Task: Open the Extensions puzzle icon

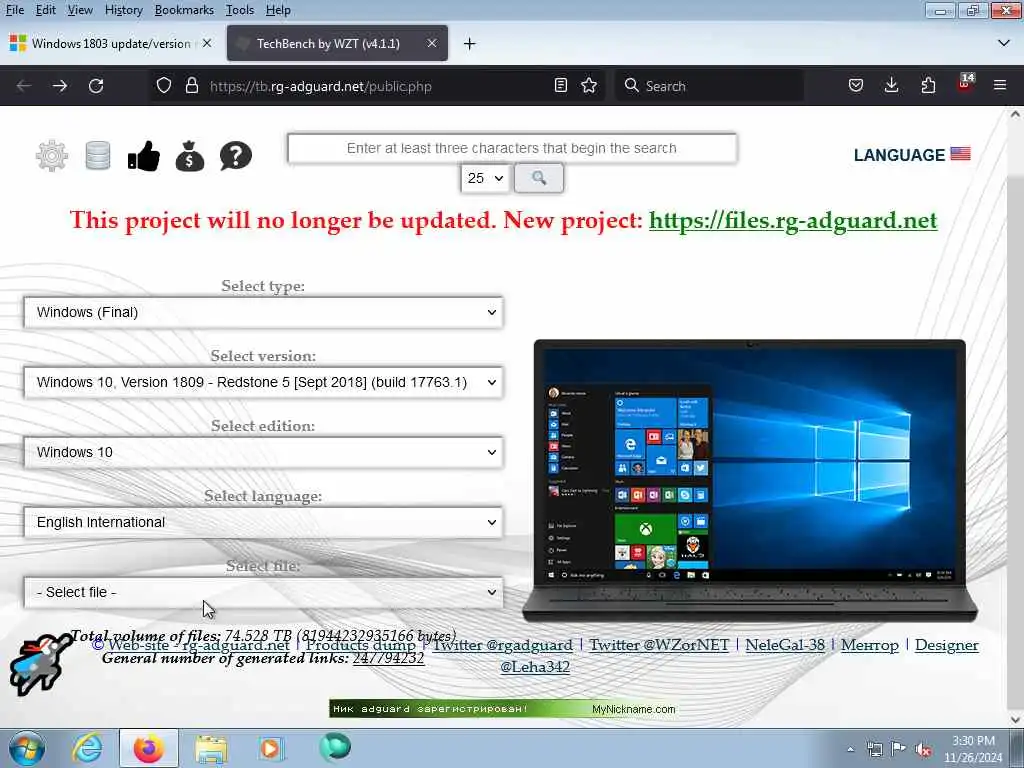Action: click(x=928, y=86)
